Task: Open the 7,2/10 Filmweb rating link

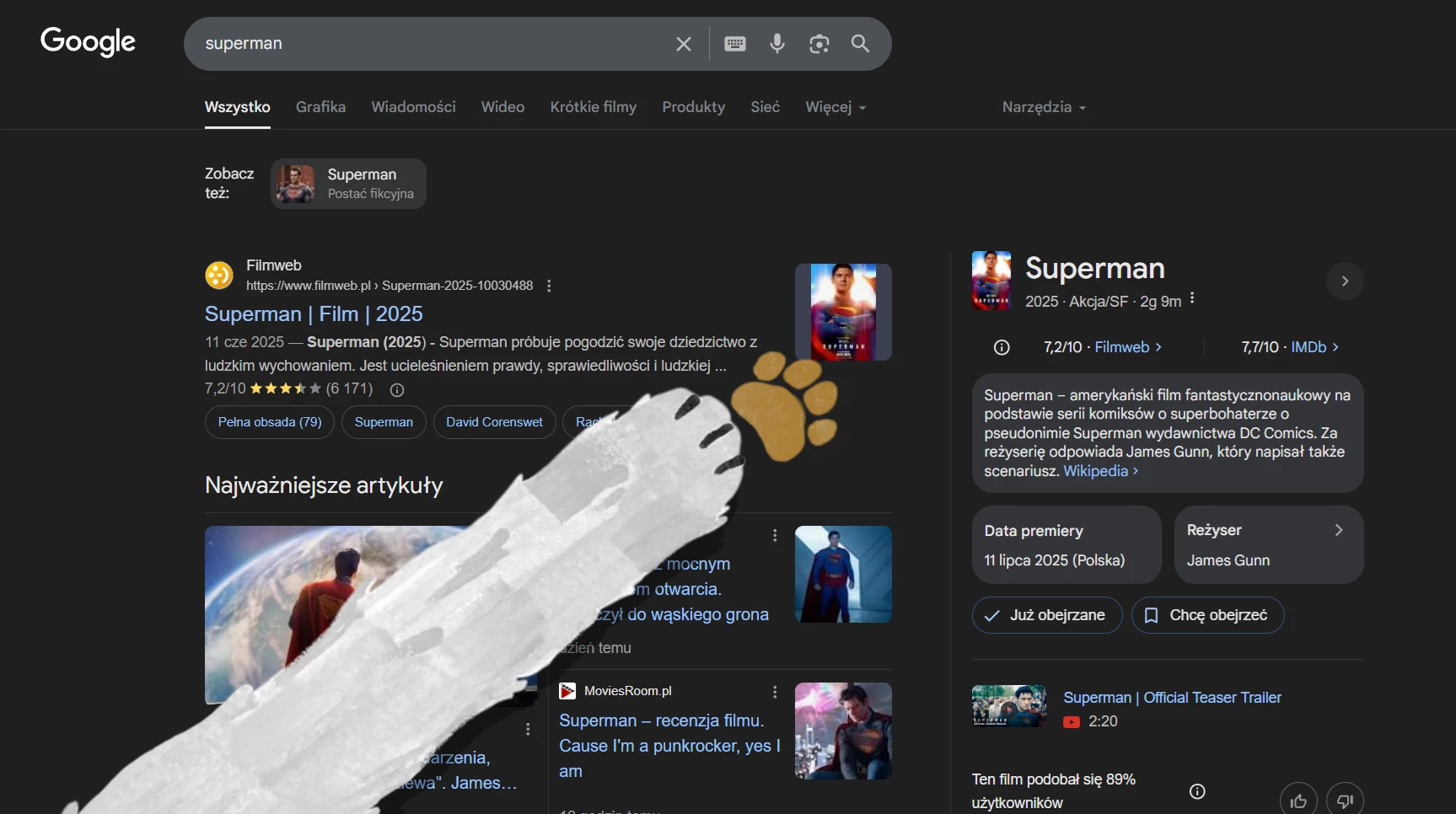Action: 1103,347
